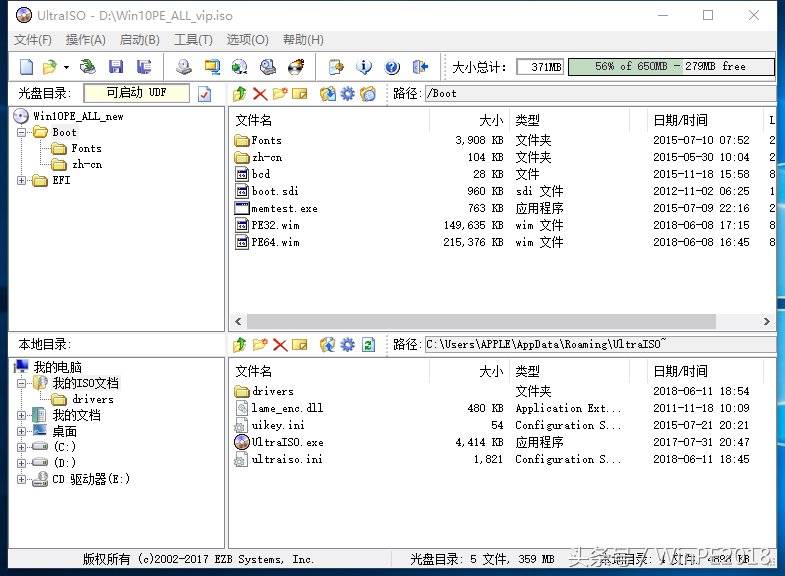Click the Open file folder icon
This screenshot has height=576, width=785.
(50, 67)
